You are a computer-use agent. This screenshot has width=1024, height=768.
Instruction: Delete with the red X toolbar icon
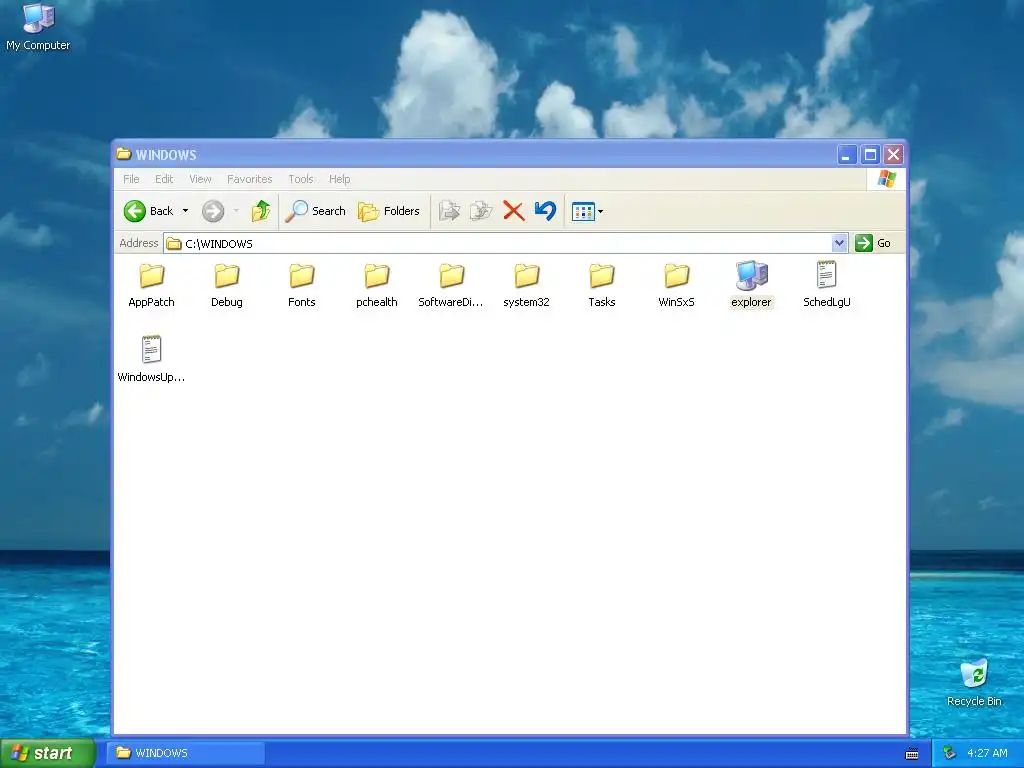click(514, 211)
